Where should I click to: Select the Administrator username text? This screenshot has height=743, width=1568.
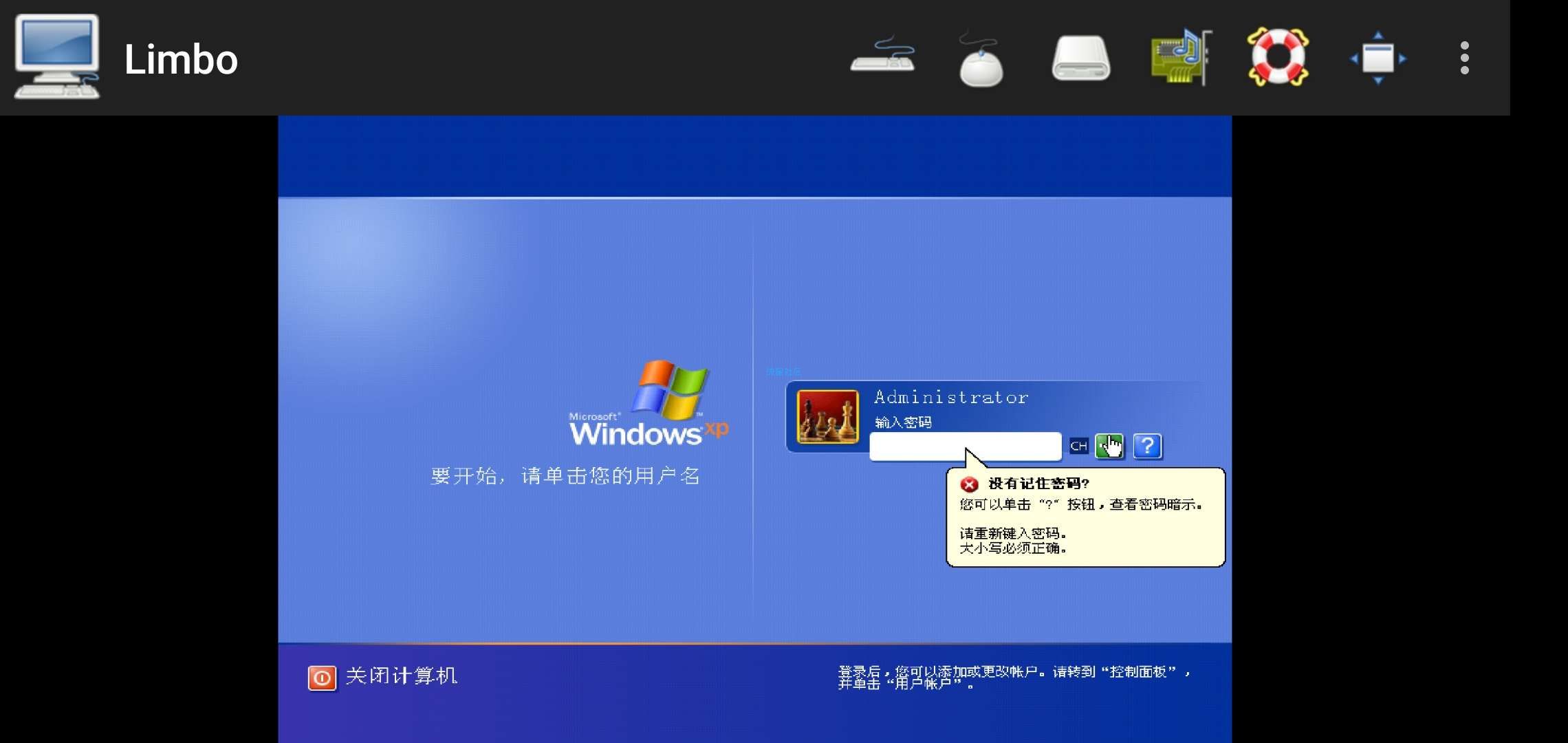(x=951, y=397)
